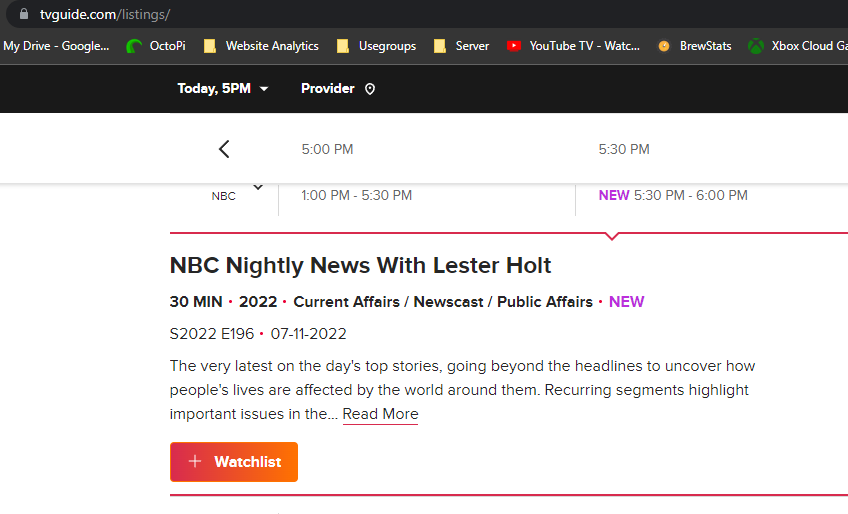Open the Server bookmark folder
The height and width of the screenshot is (514, 848).
click(461, 46)
